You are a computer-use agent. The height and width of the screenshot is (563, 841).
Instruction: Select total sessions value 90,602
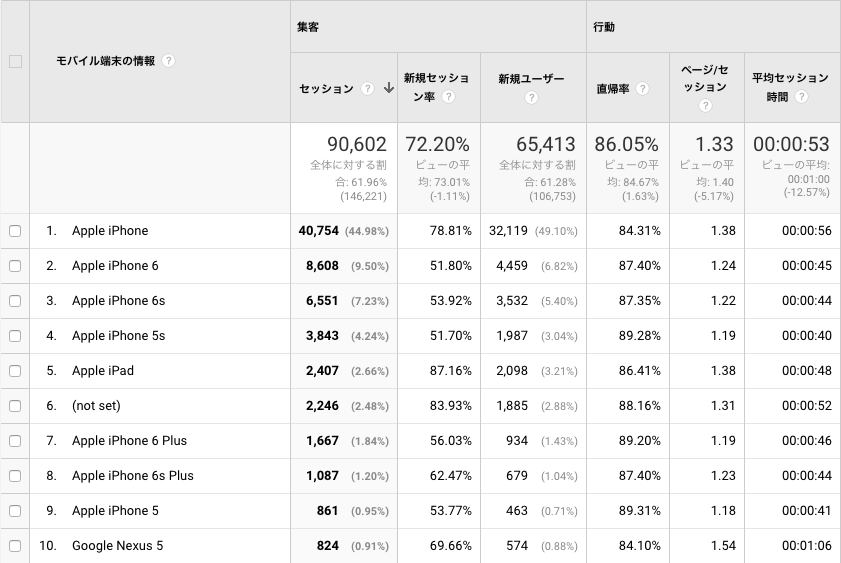point(357,144)
